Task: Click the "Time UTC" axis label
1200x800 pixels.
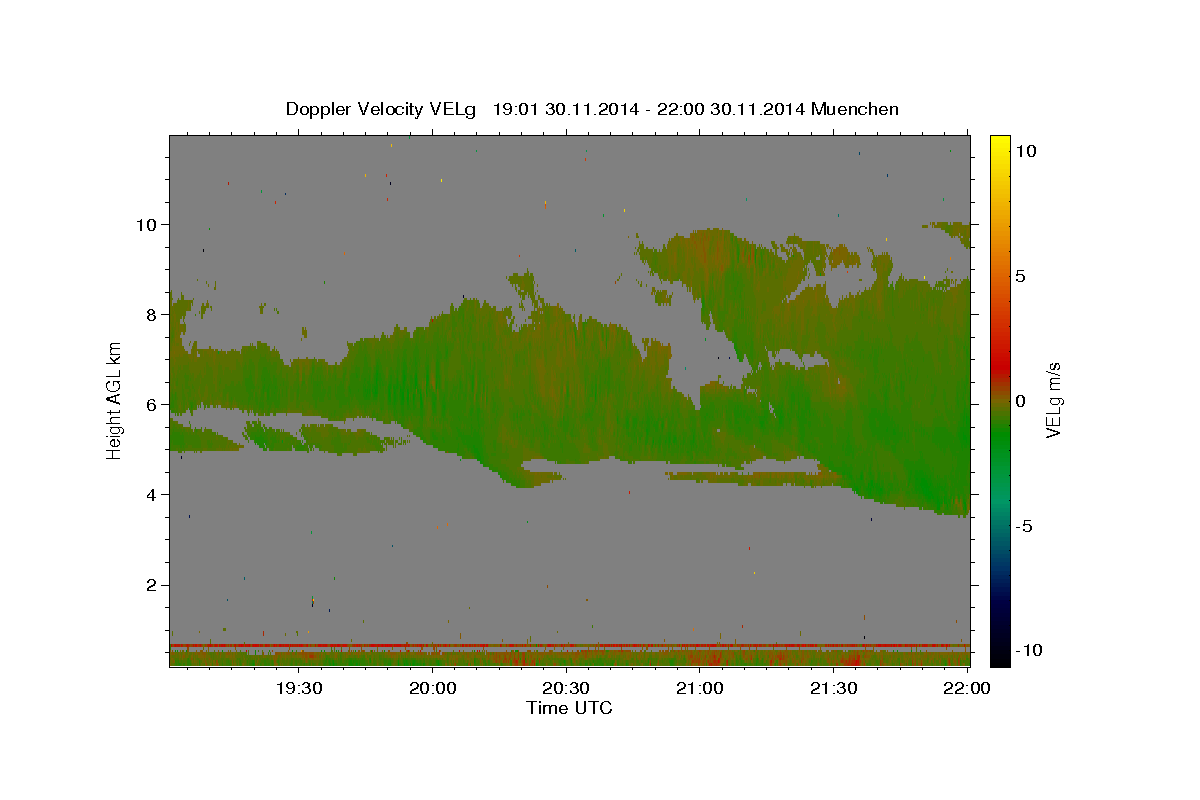Action: 569,708
